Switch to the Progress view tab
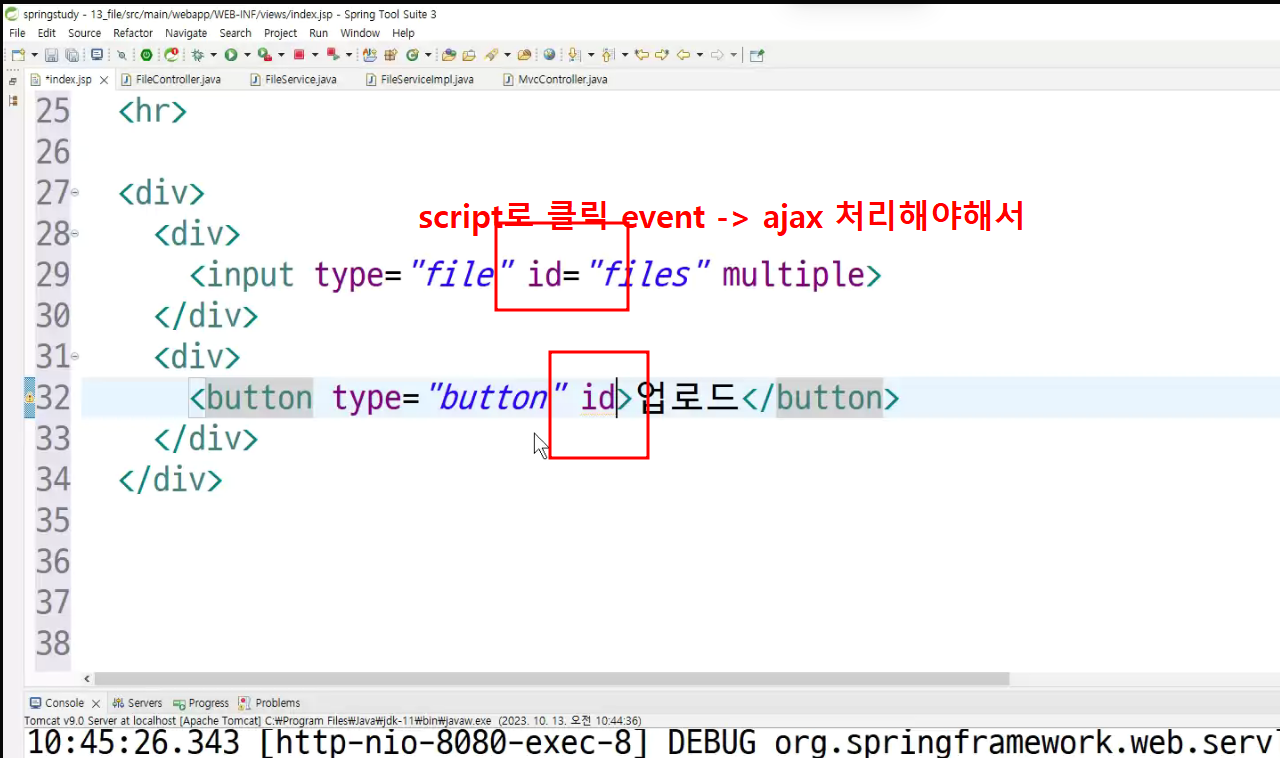 point(201,703)
